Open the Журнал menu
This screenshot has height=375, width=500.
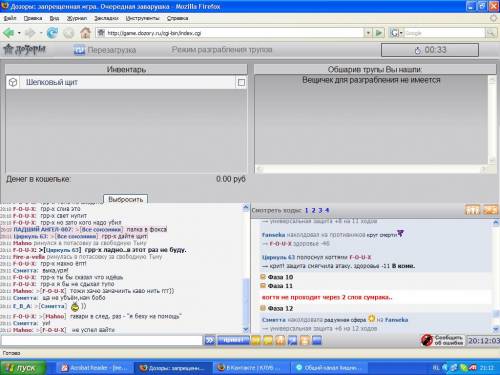[77, 18]
